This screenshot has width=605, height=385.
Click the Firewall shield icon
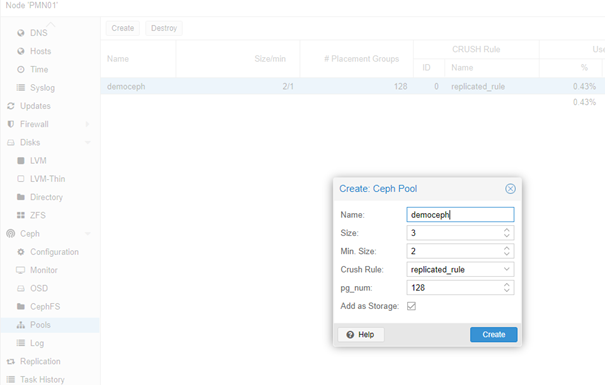pyautogui.click(x=11, y=124)
